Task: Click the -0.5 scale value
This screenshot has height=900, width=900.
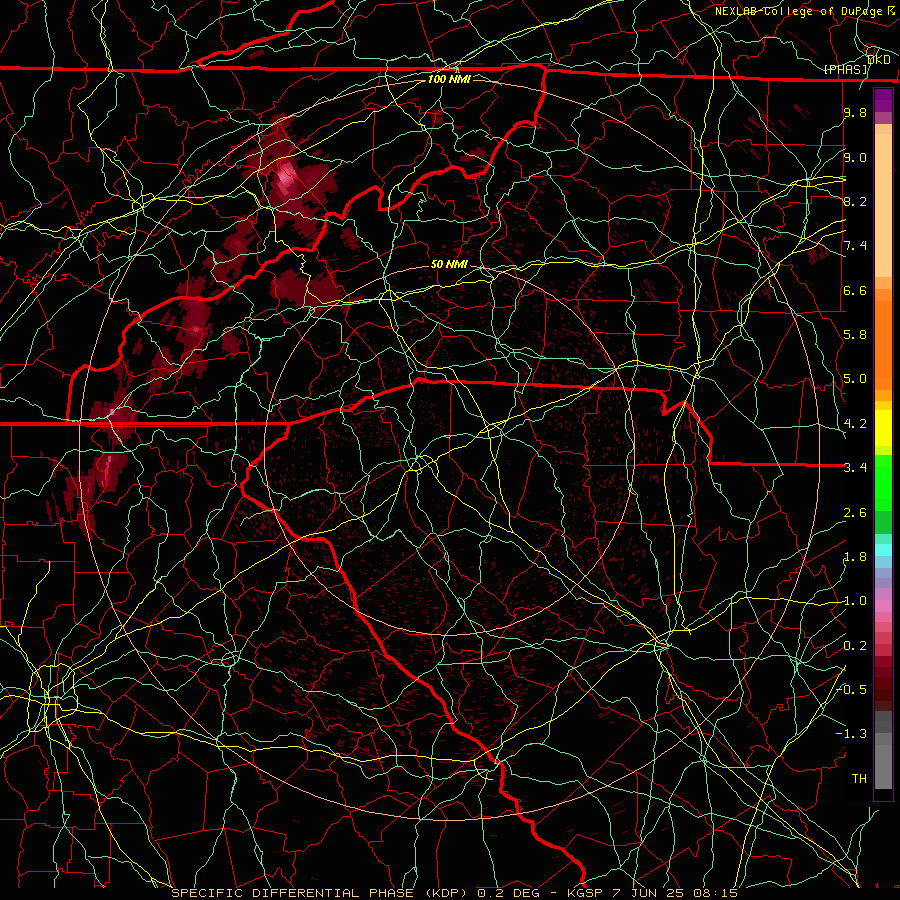Action: pos(852,690)
